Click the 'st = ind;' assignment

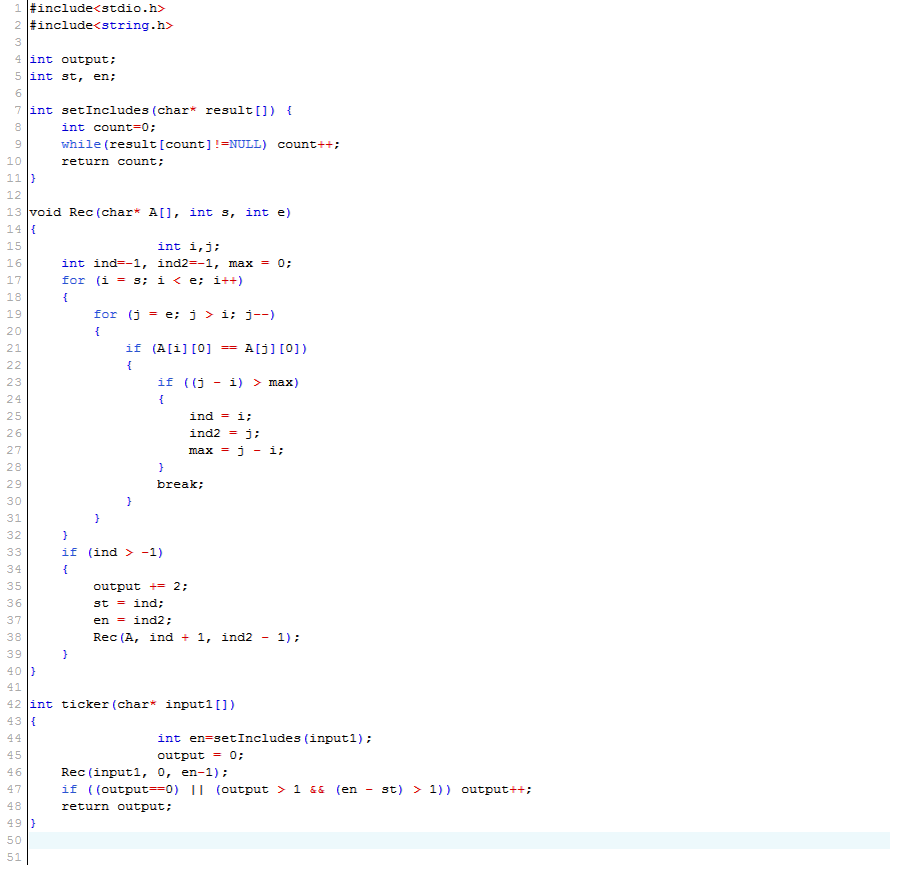pos(128,603)
